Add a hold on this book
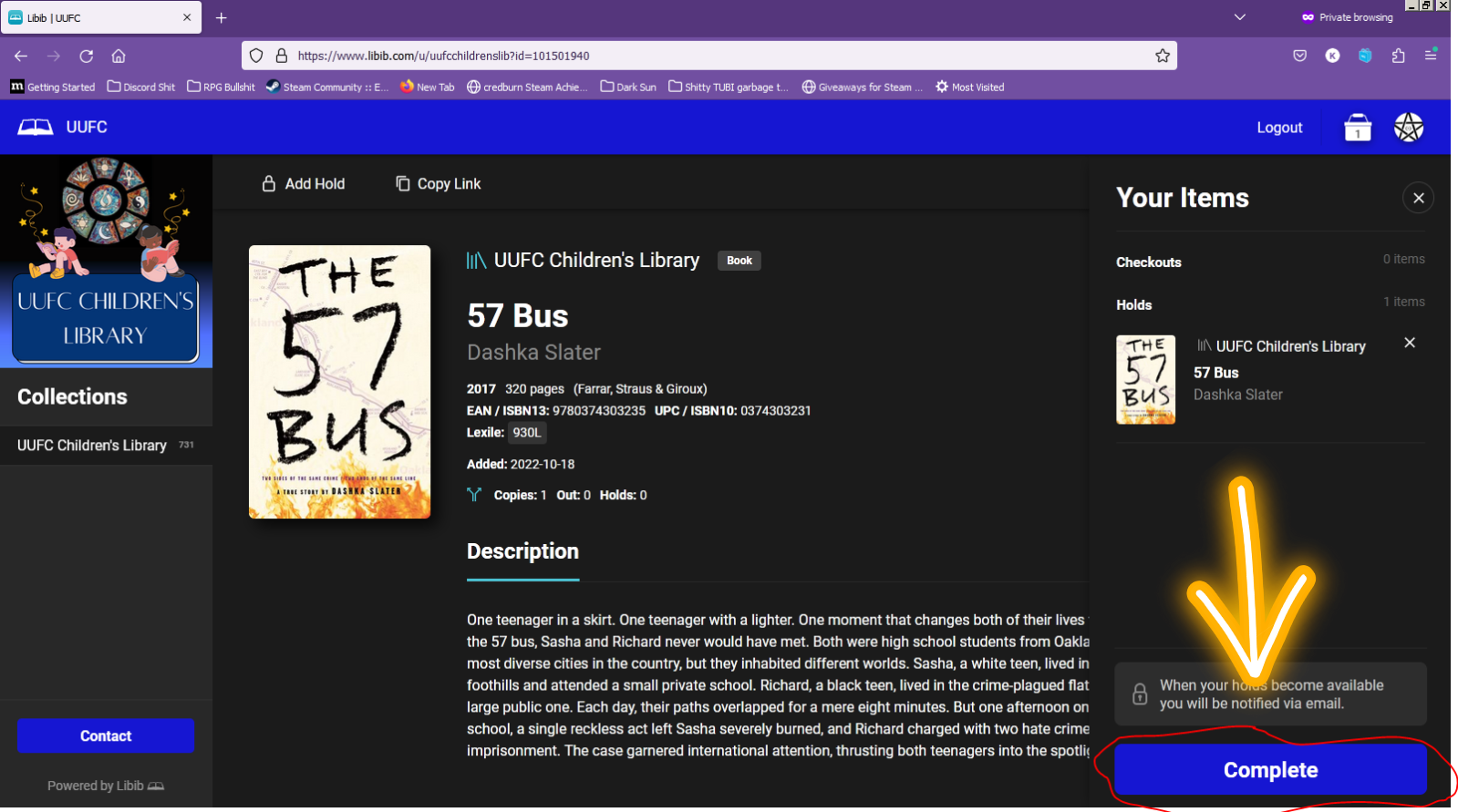Screen dimensions: 1458x812 pyautogui.click(x=304, y=184)
